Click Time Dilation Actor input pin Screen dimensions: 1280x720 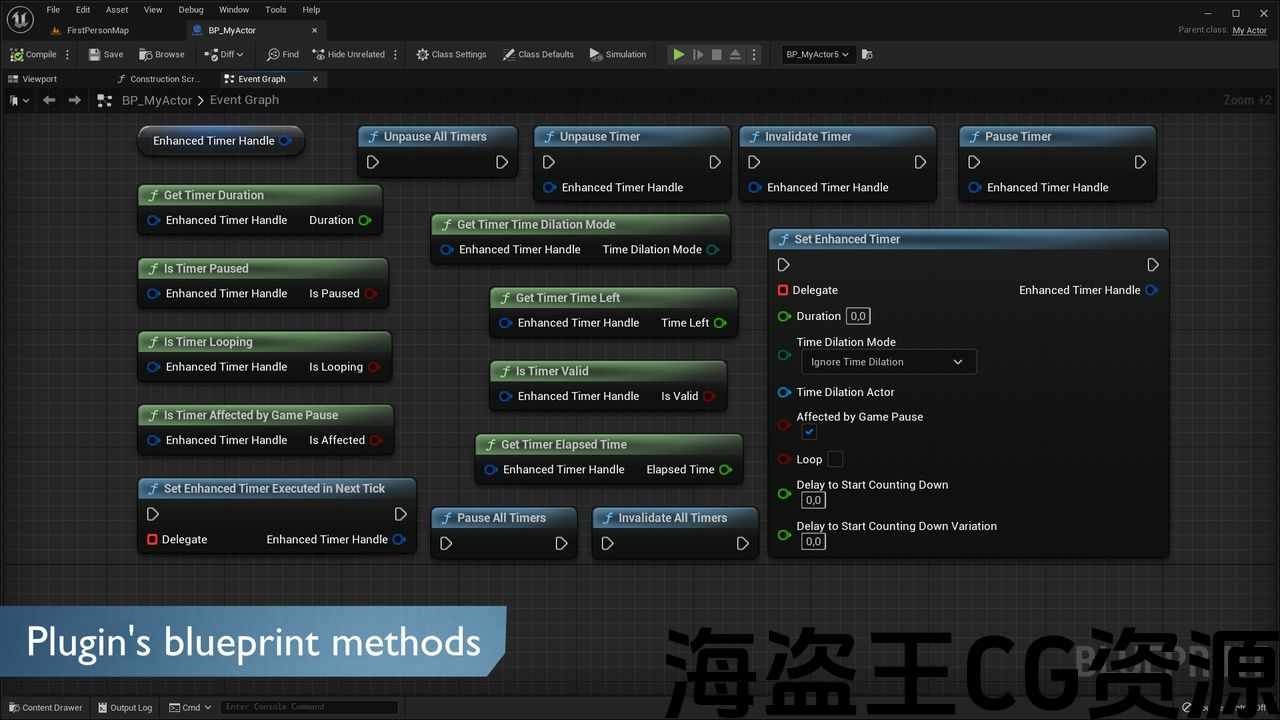(x=785, y=392)
